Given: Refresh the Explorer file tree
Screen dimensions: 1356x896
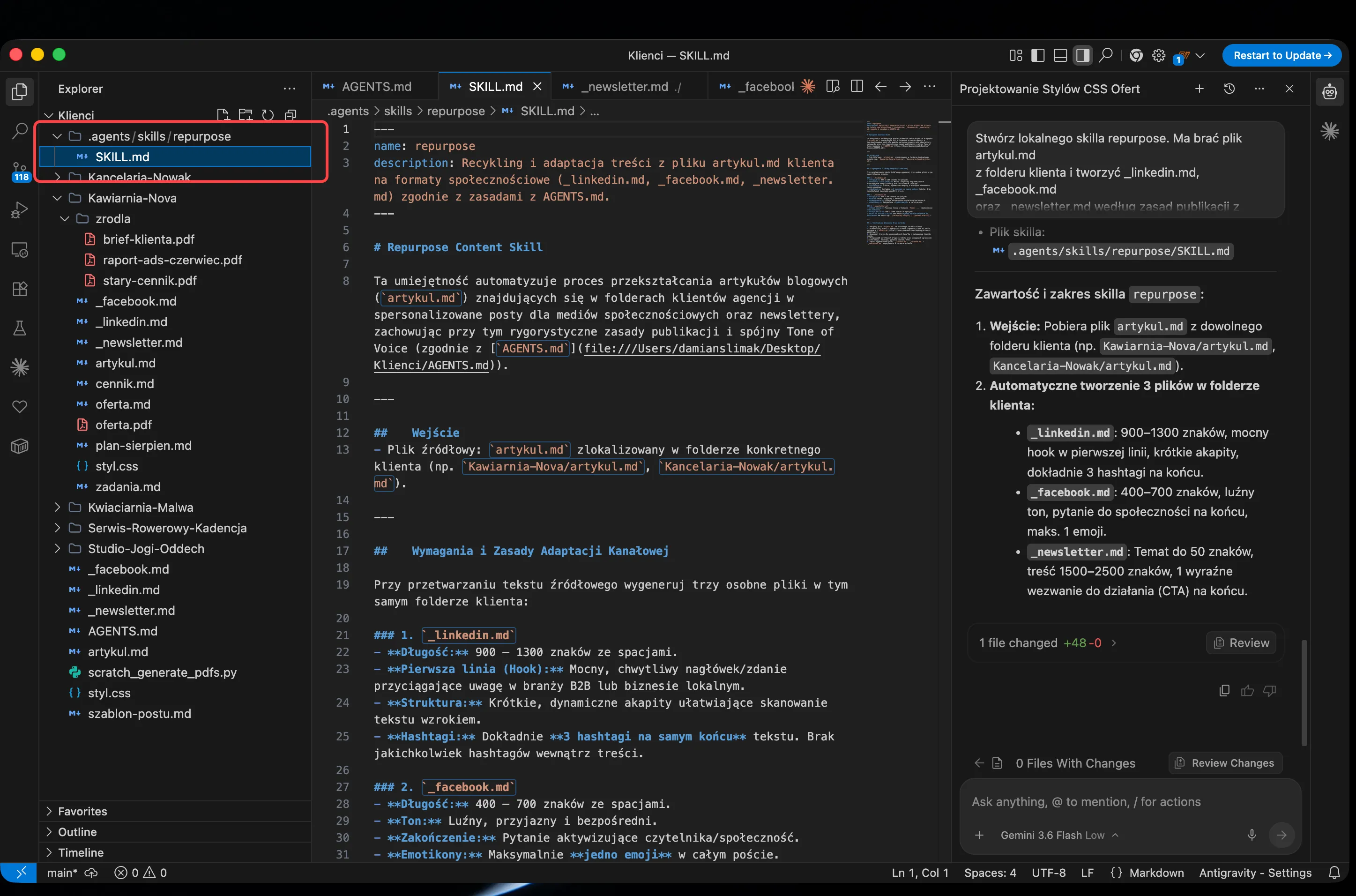Looking at the screenshot, I should pos(268,115).
